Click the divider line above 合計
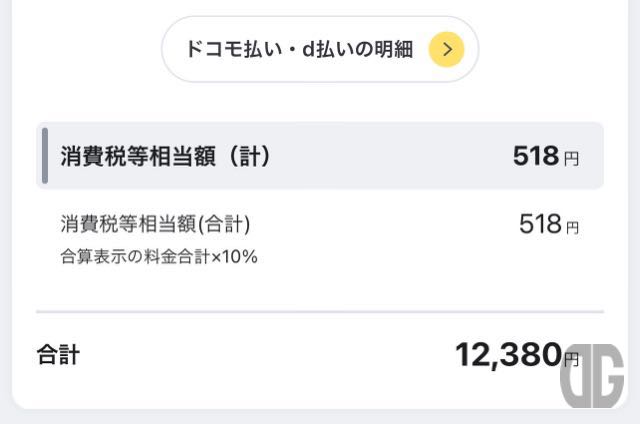Viewport: 640px width, 424px height. [x=320, y=312]
